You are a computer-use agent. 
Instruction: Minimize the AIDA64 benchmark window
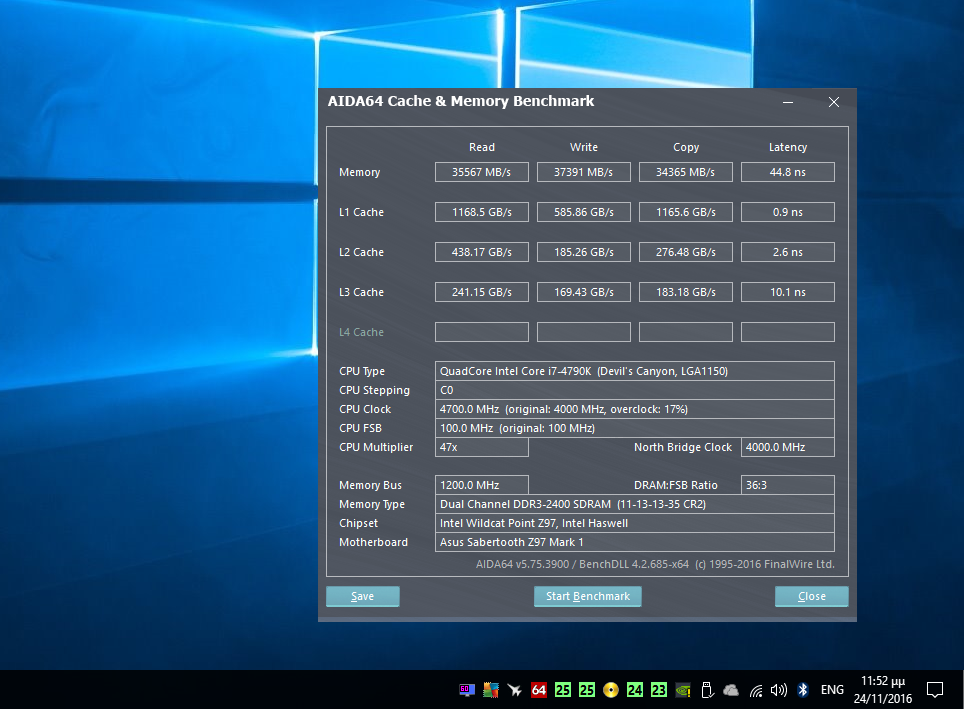788,102
